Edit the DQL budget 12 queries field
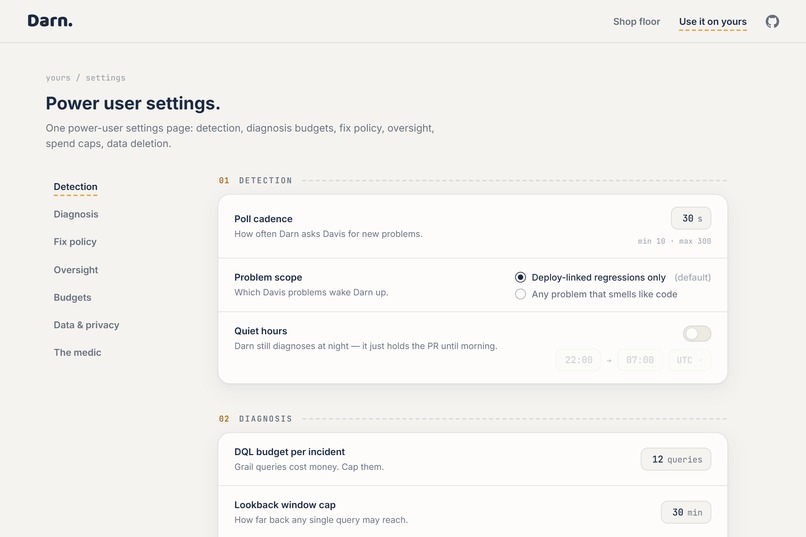This screenshot has height=537, width=806. (676, 459)
